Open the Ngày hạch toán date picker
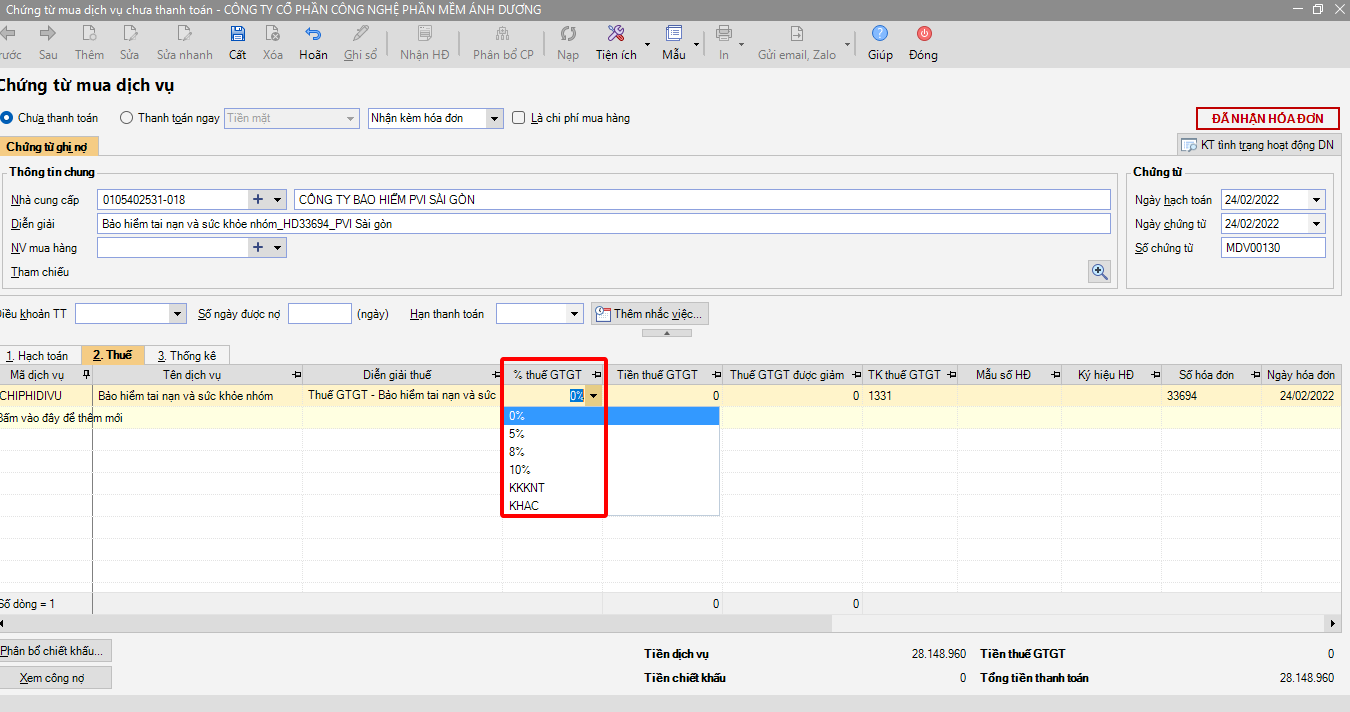 [1316, 200]
